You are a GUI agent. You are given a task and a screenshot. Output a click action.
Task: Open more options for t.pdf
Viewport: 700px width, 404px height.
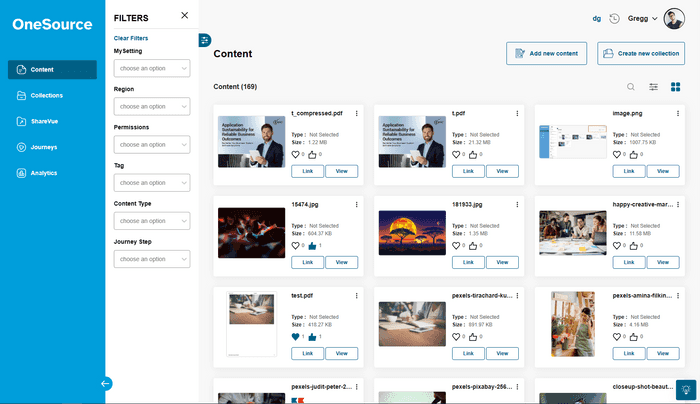(517, 113)
